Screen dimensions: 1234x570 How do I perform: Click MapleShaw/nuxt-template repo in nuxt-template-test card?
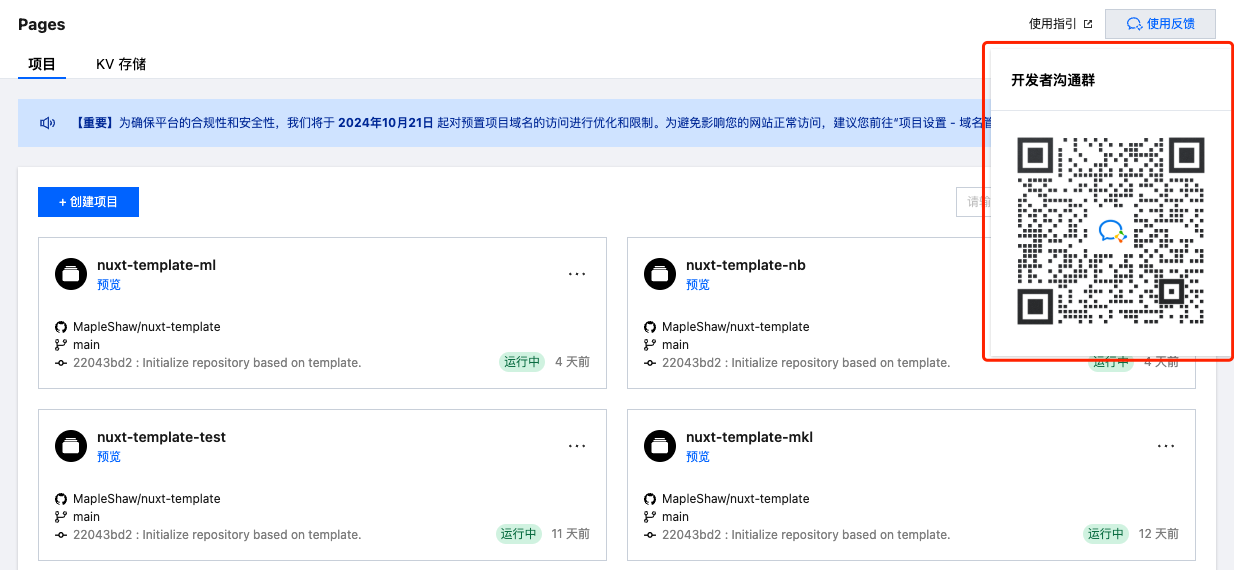tap(147, 499)
